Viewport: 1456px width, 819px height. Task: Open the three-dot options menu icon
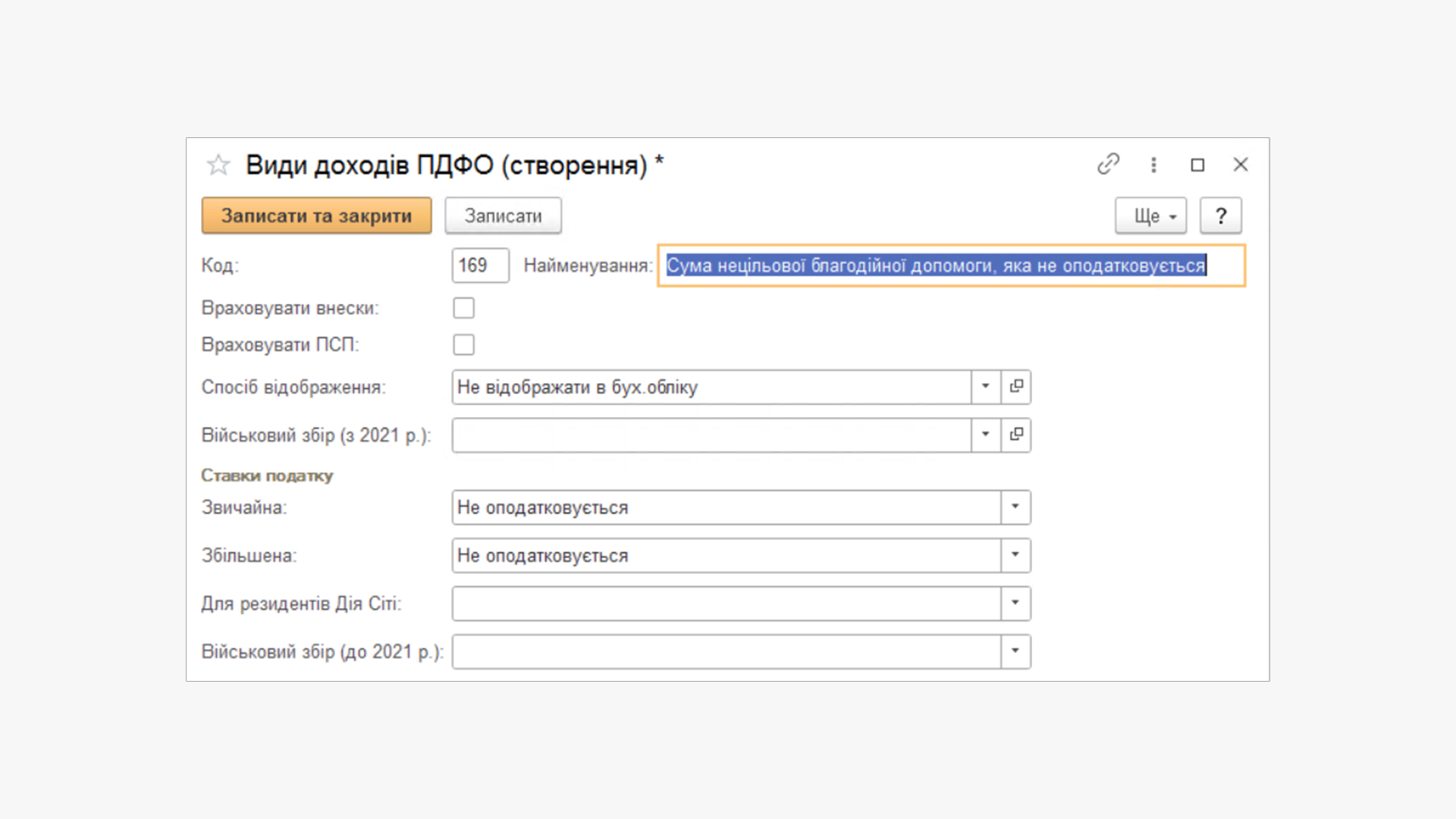(x=1153, y=165)
